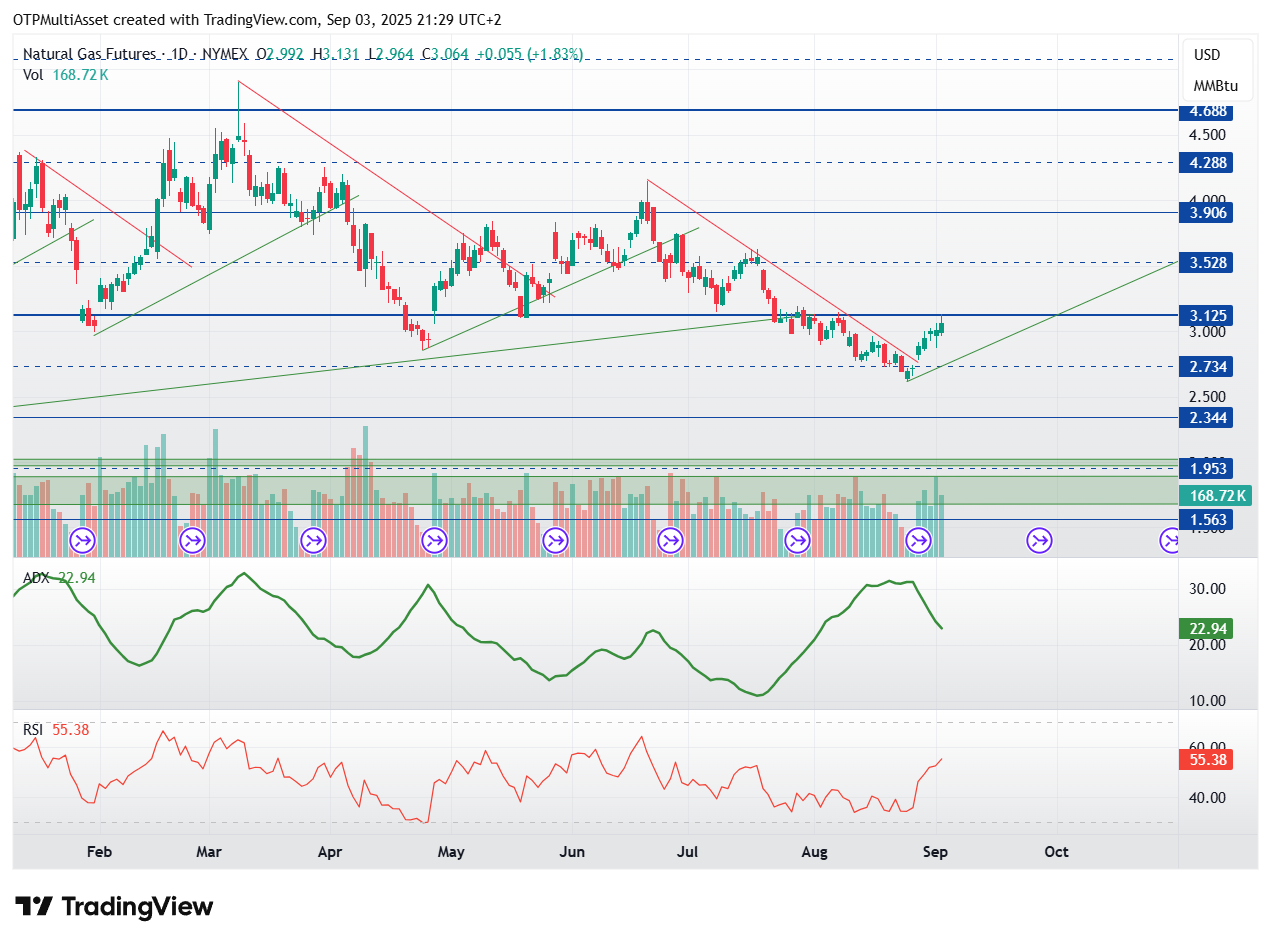
Task: Click the Oct month label on time axis
Action: click(1056, 852)
